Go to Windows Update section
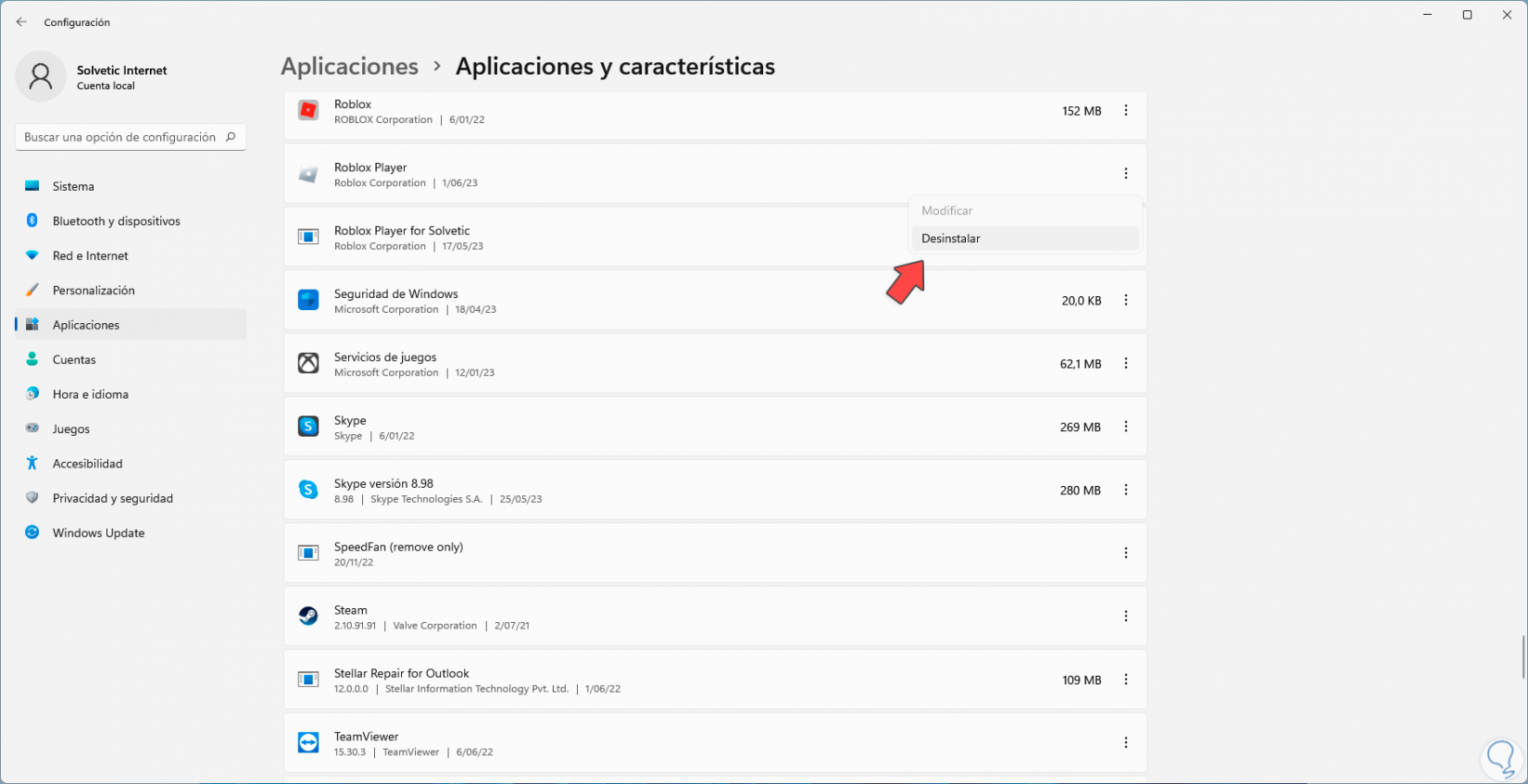This screenshot has width=1528, height=784. 98,533
